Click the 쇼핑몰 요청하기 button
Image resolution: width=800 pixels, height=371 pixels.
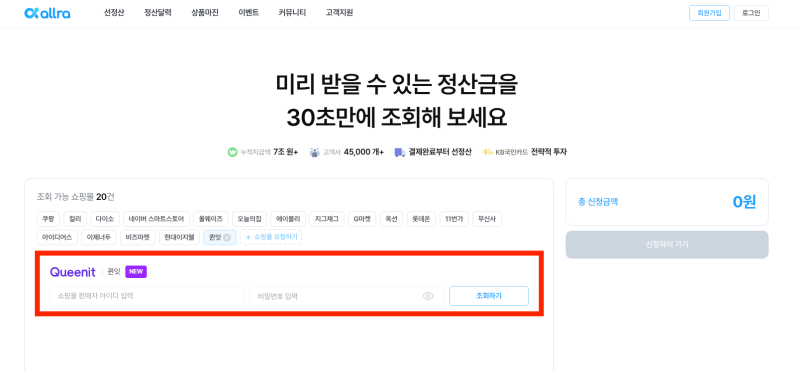point(271,237)
